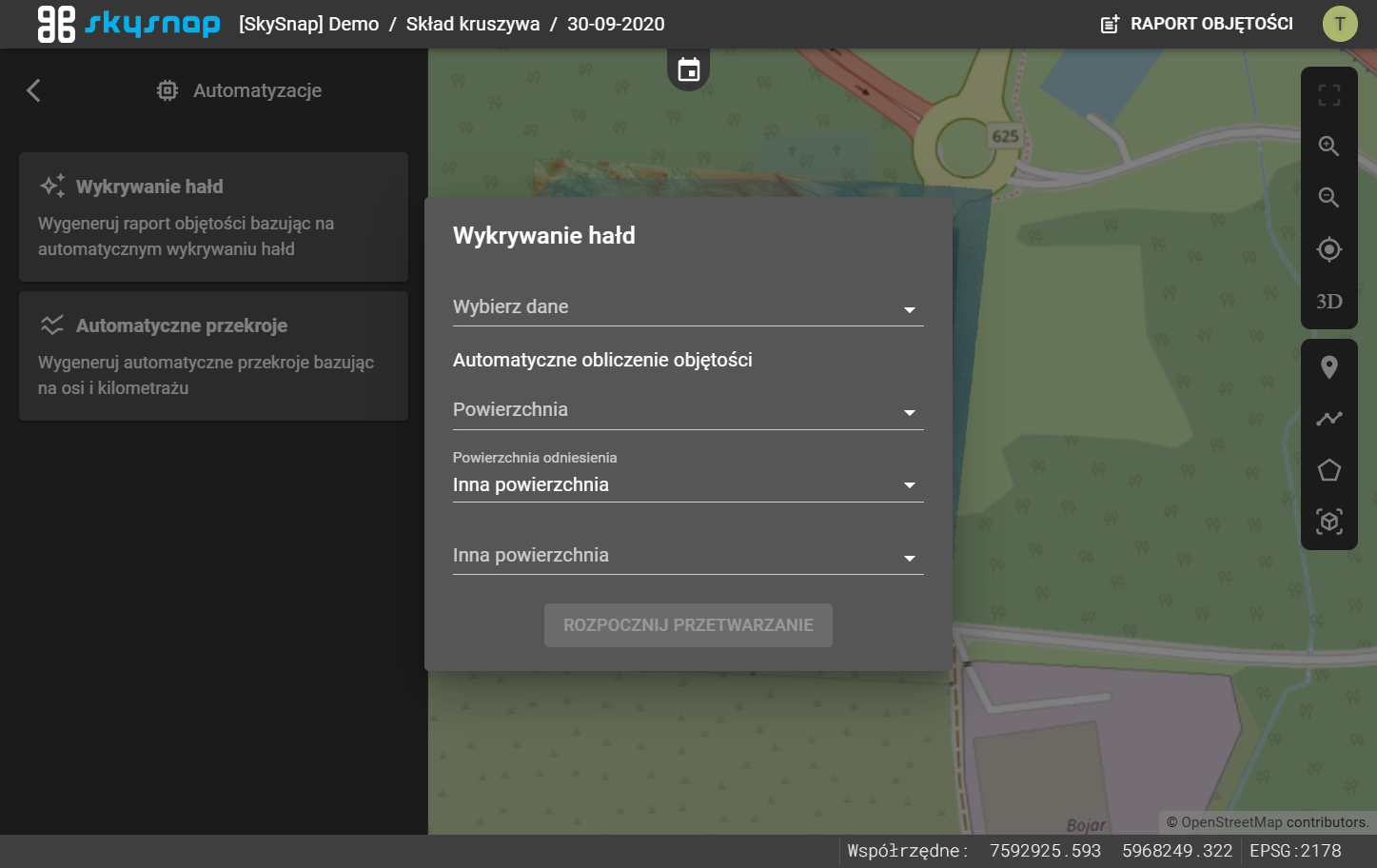
Task: Select the polyline measurement tool
Action: coord(1329,419)
